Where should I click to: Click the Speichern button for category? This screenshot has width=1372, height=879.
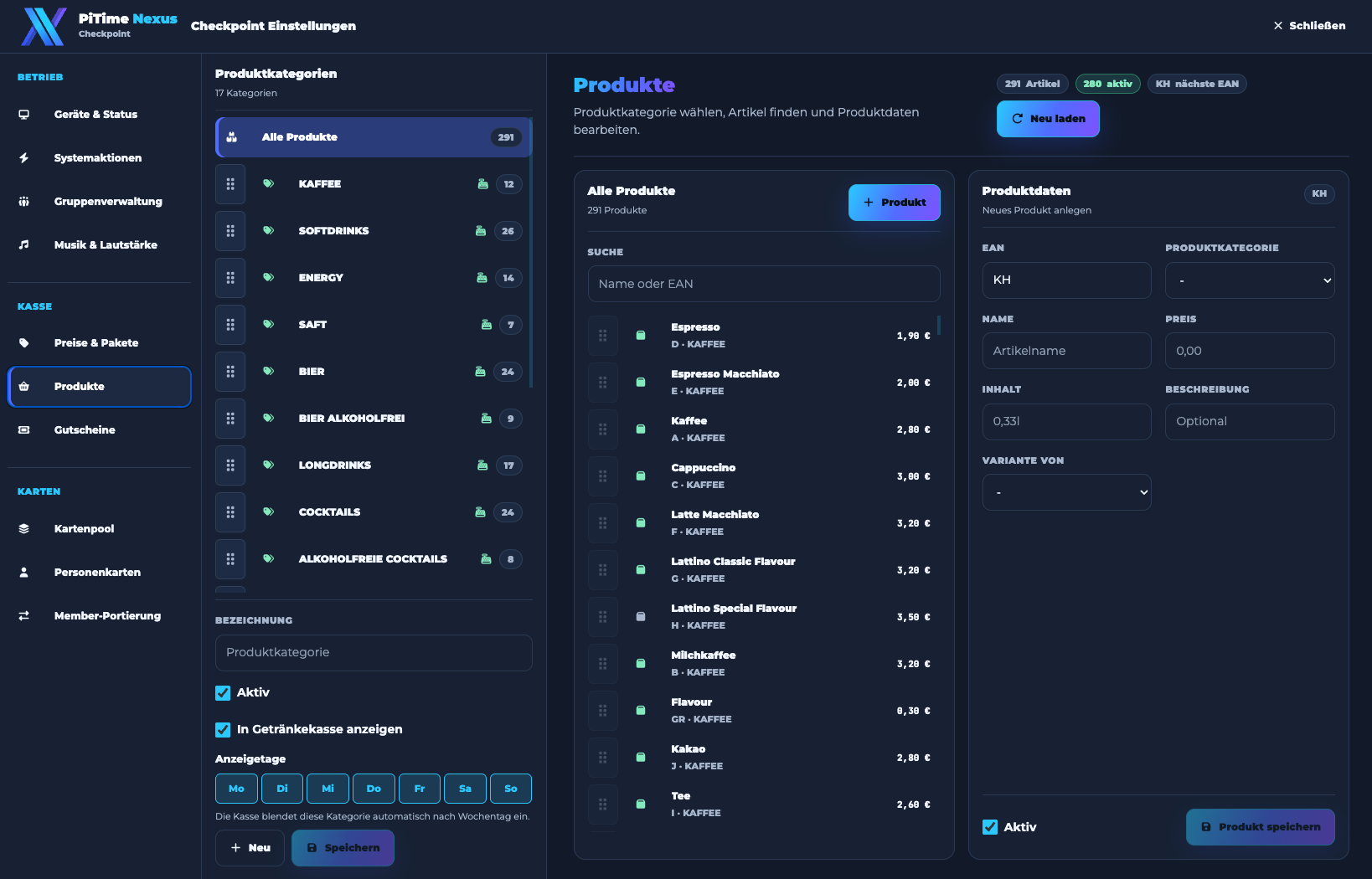click(343, 848)
